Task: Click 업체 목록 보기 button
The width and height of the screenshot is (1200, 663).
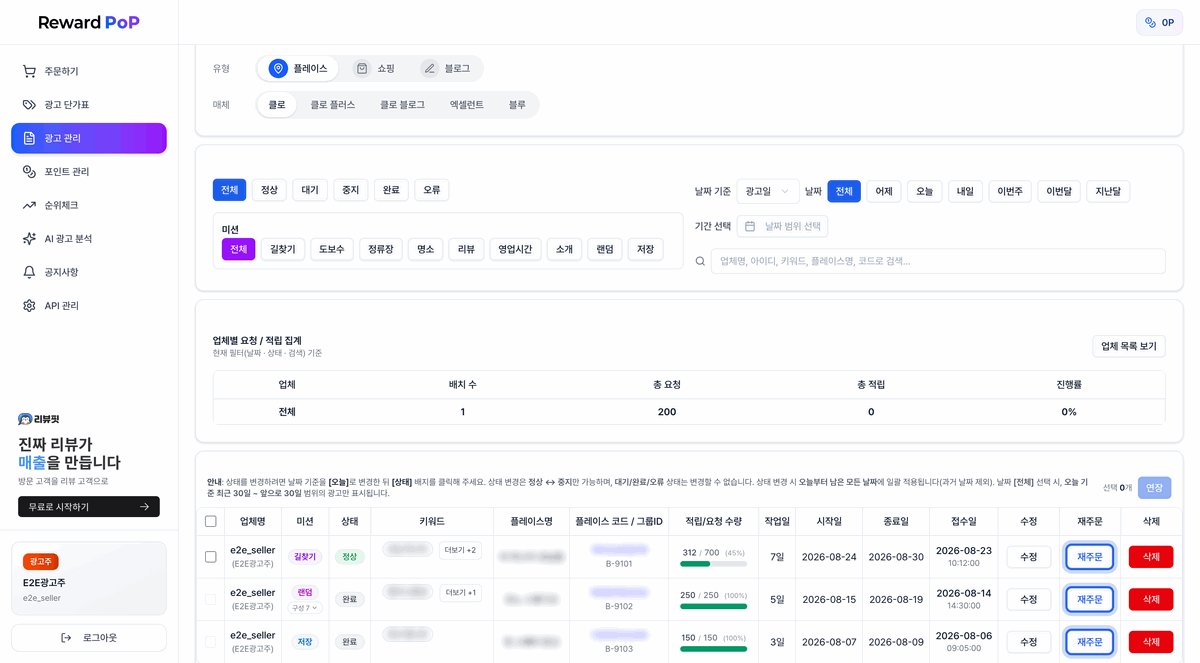Action: tap(1129, 346)
